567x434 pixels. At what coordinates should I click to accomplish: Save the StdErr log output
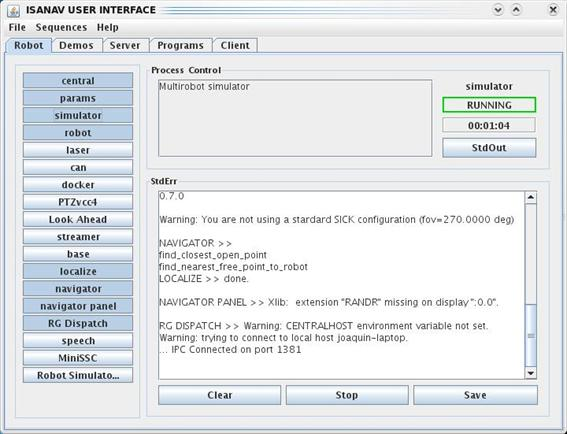click(x=475, y=395)
